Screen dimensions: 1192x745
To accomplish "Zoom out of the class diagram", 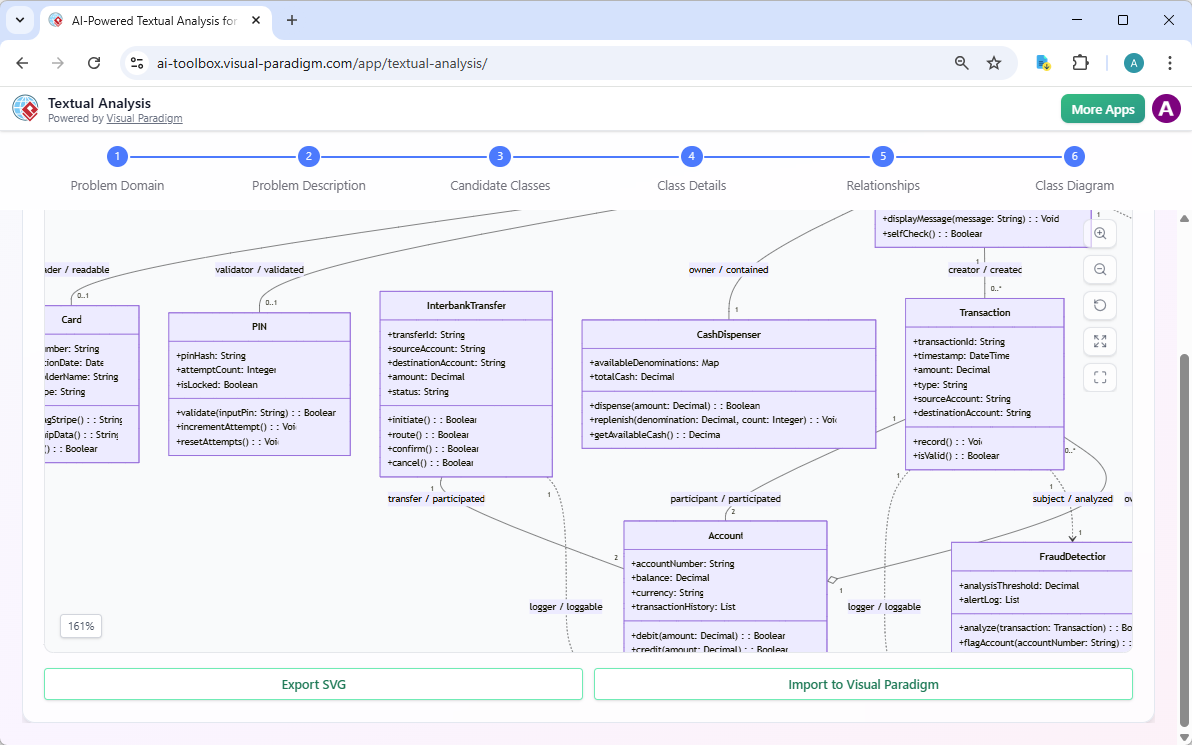I will [1100, 270].
